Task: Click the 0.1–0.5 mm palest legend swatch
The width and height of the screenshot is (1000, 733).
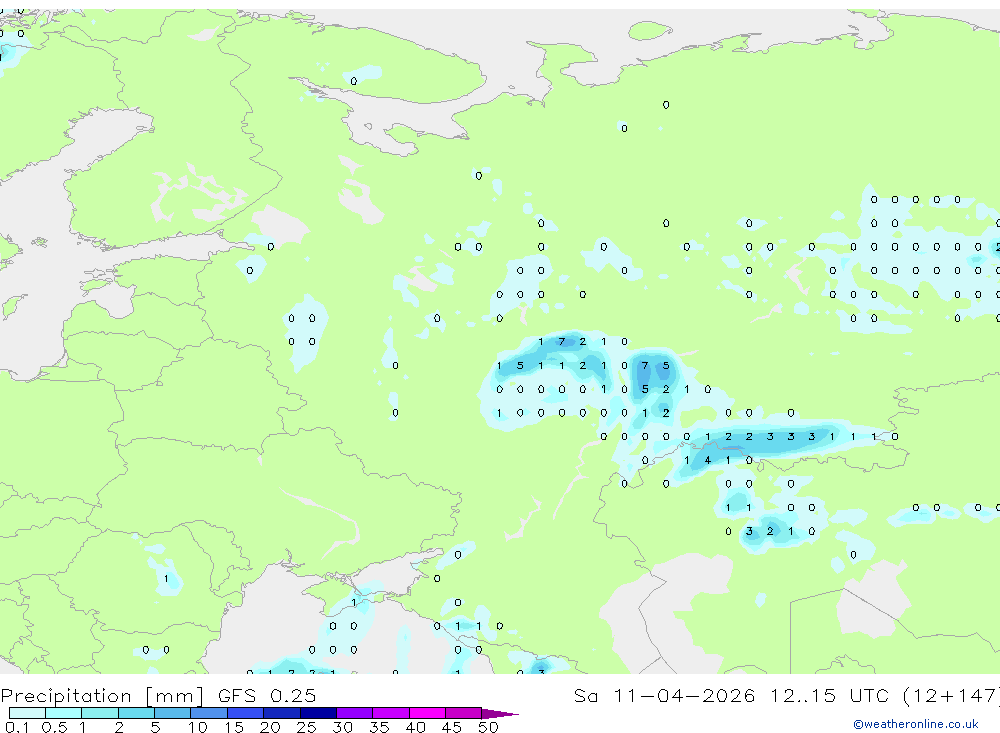Action: point(27,713)
